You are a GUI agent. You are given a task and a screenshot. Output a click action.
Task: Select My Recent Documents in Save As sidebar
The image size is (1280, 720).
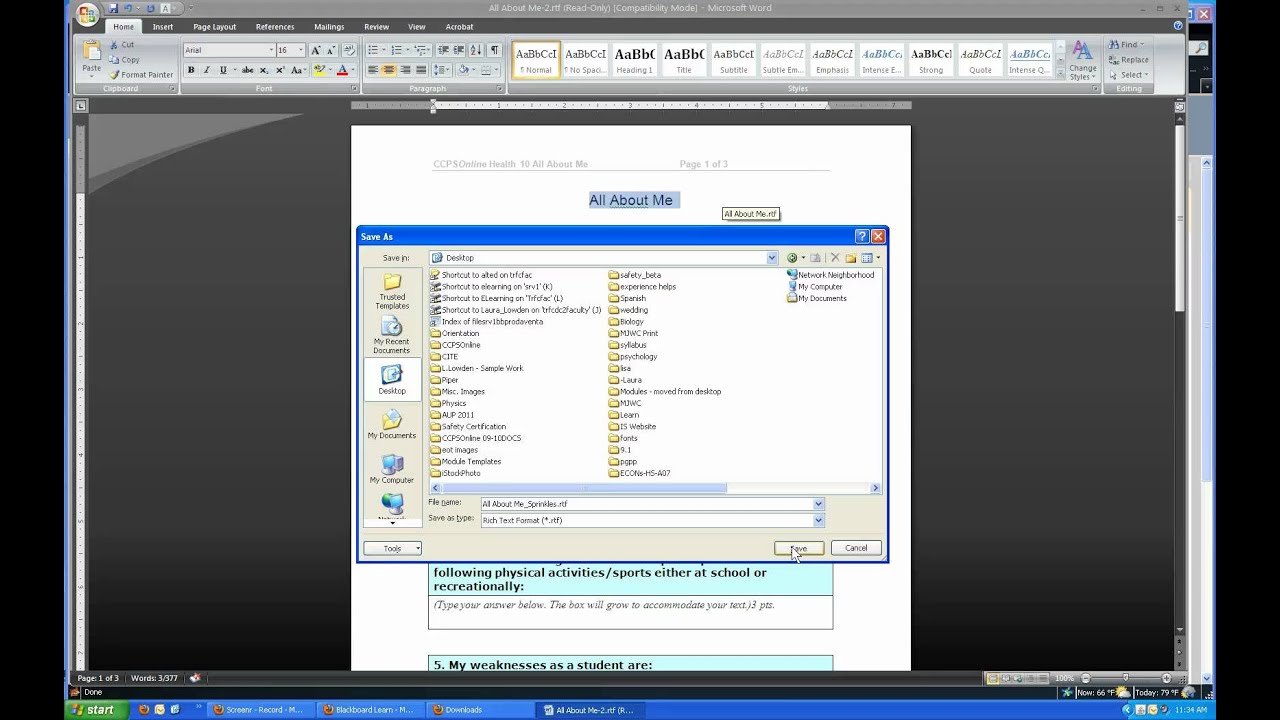pyautogui.click(x=392, y=336)
